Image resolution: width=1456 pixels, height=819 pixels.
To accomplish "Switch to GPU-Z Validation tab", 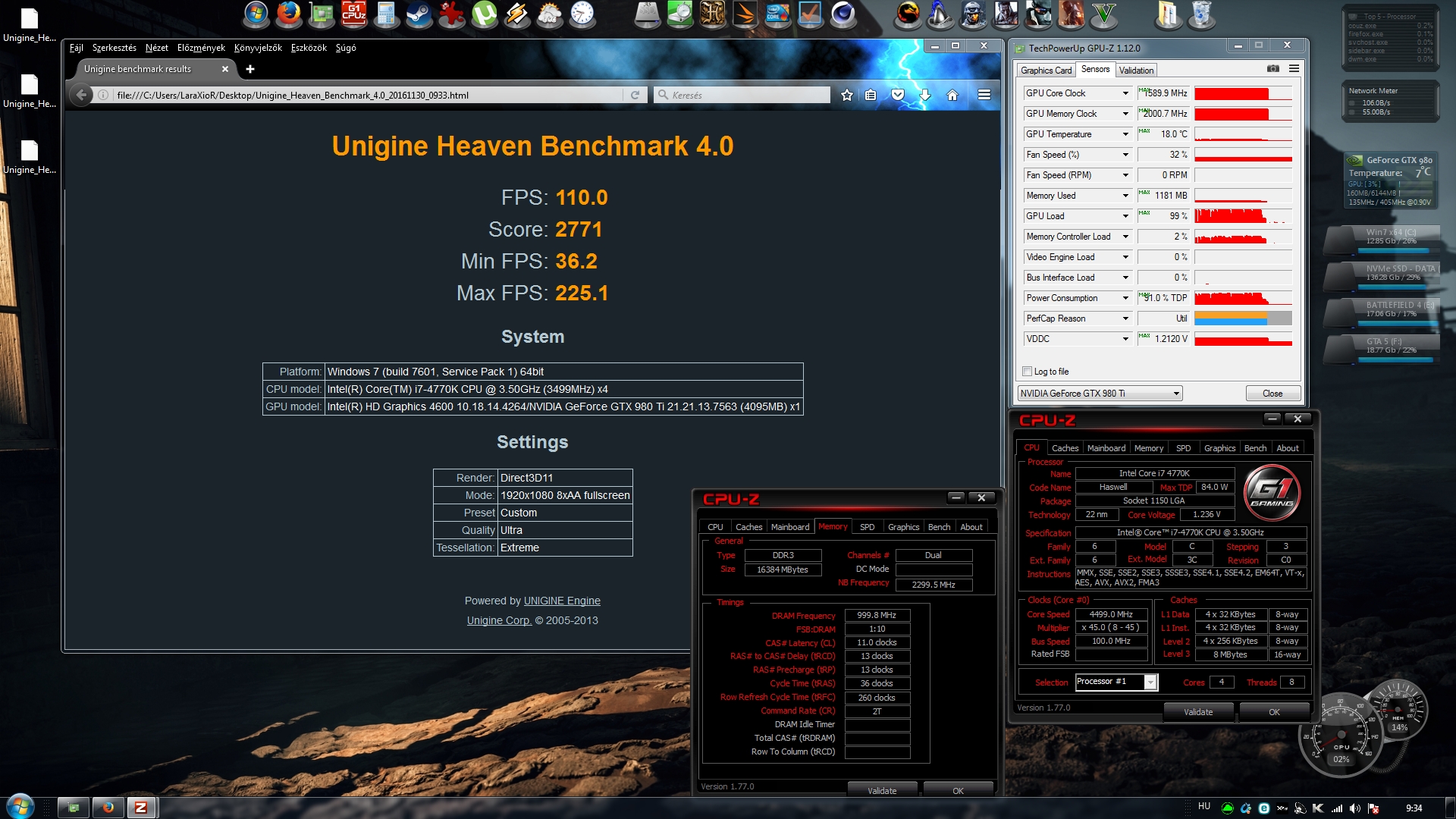I will point(1136,71).
